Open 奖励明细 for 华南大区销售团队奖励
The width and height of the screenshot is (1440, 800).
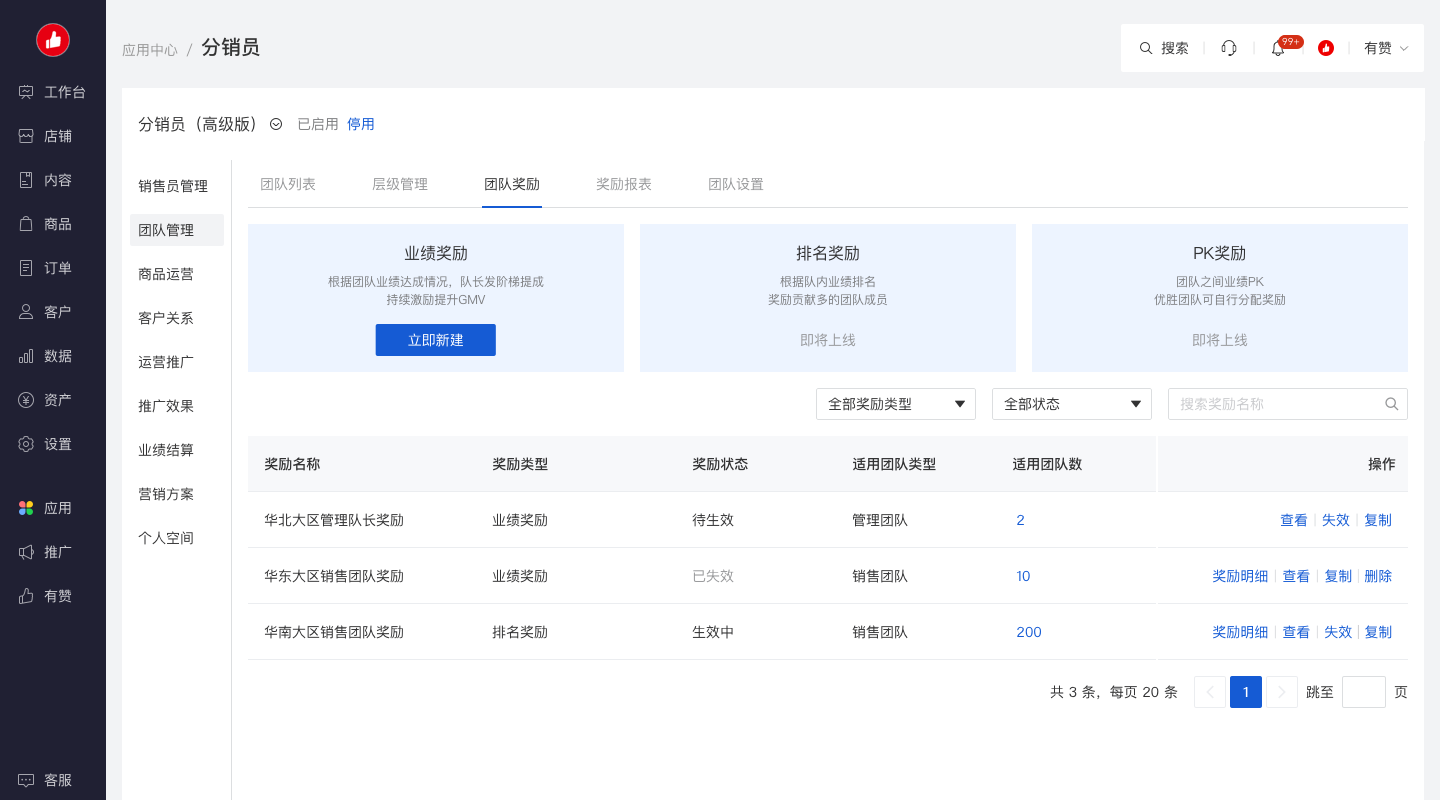tap(1240, 632)
